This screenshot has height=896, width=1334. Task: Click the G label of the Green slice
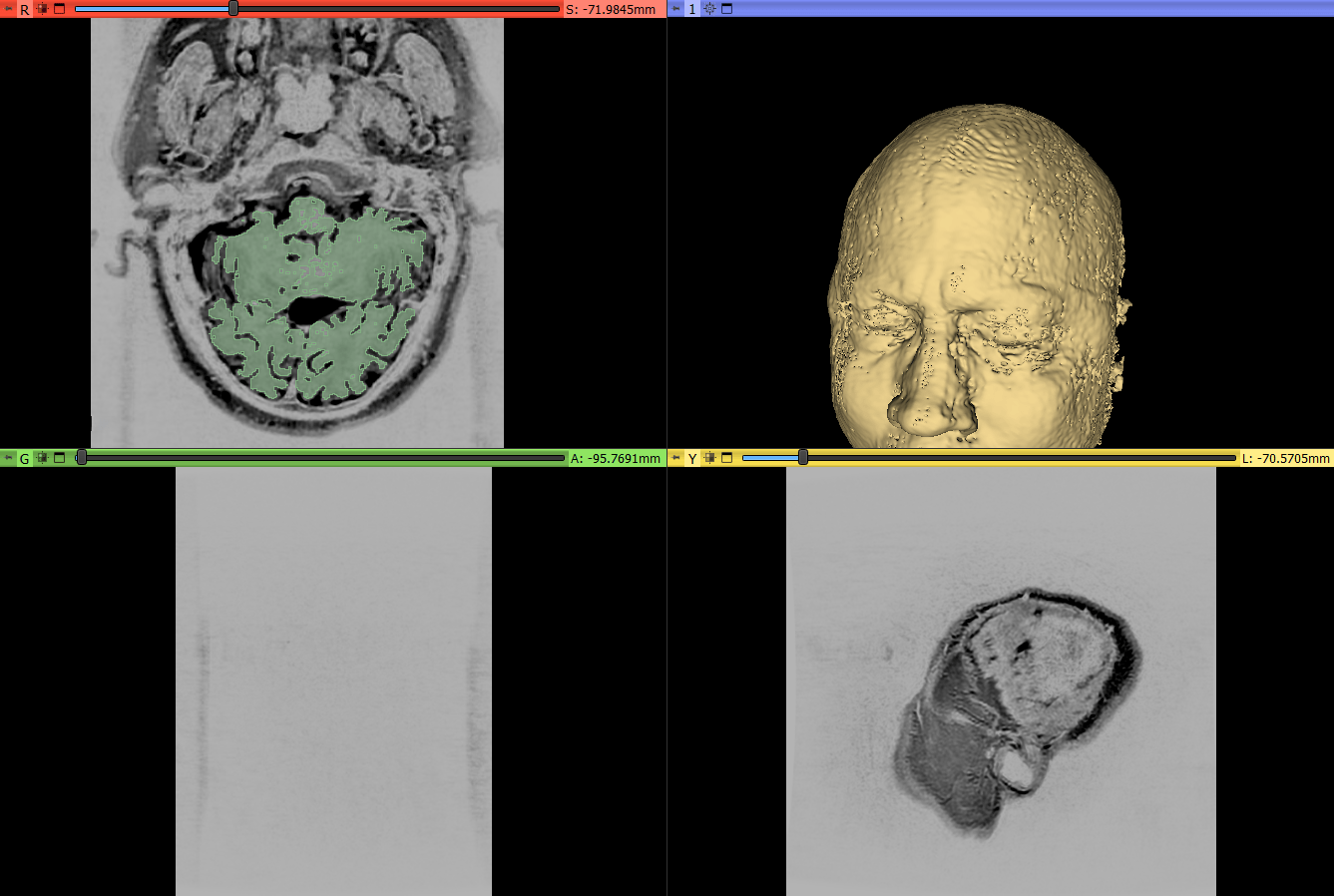(x=25, y=459)
